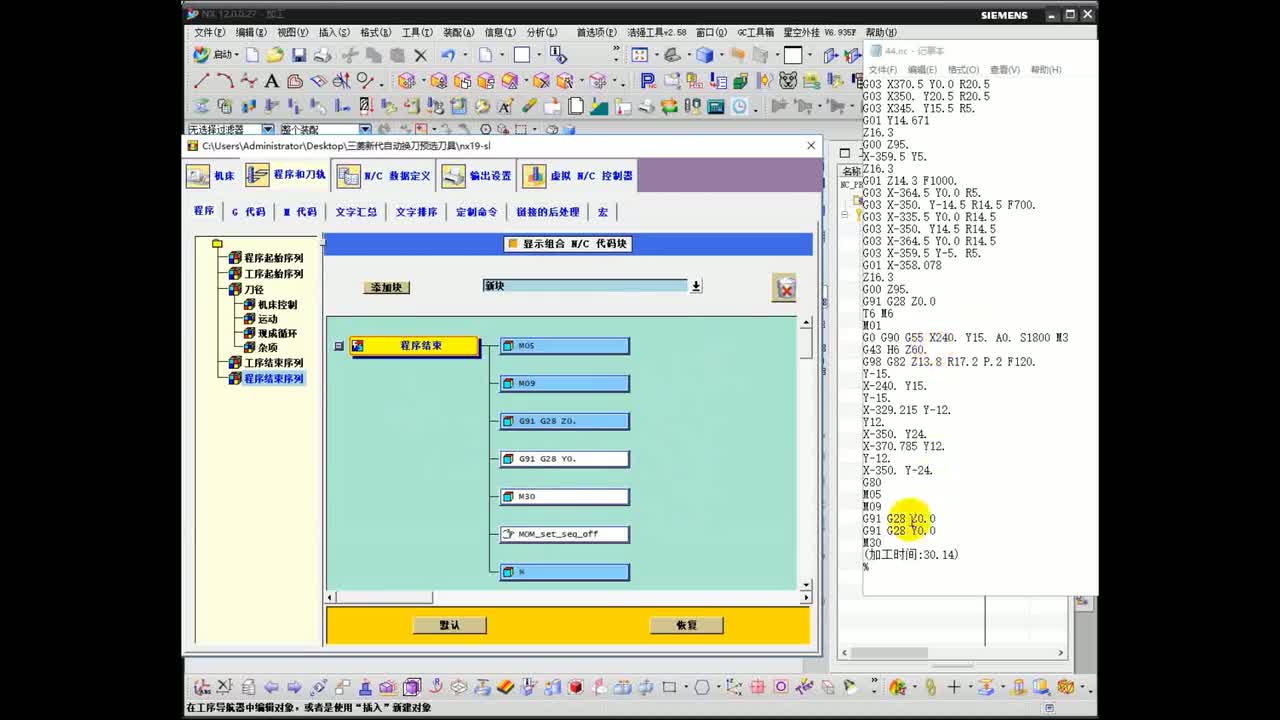Viewport: 1280px width, 720px height.
Task: Open the 定制命令 sub-tab
Action: point(476,212)
